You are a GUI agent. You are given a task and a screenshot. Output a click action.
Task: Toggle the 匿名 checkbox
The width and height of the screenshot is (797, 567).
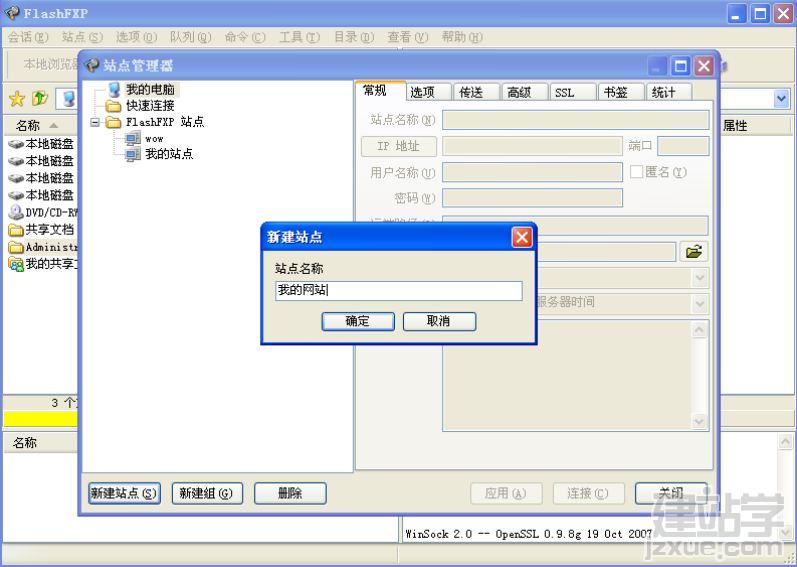tap(636, 172)
